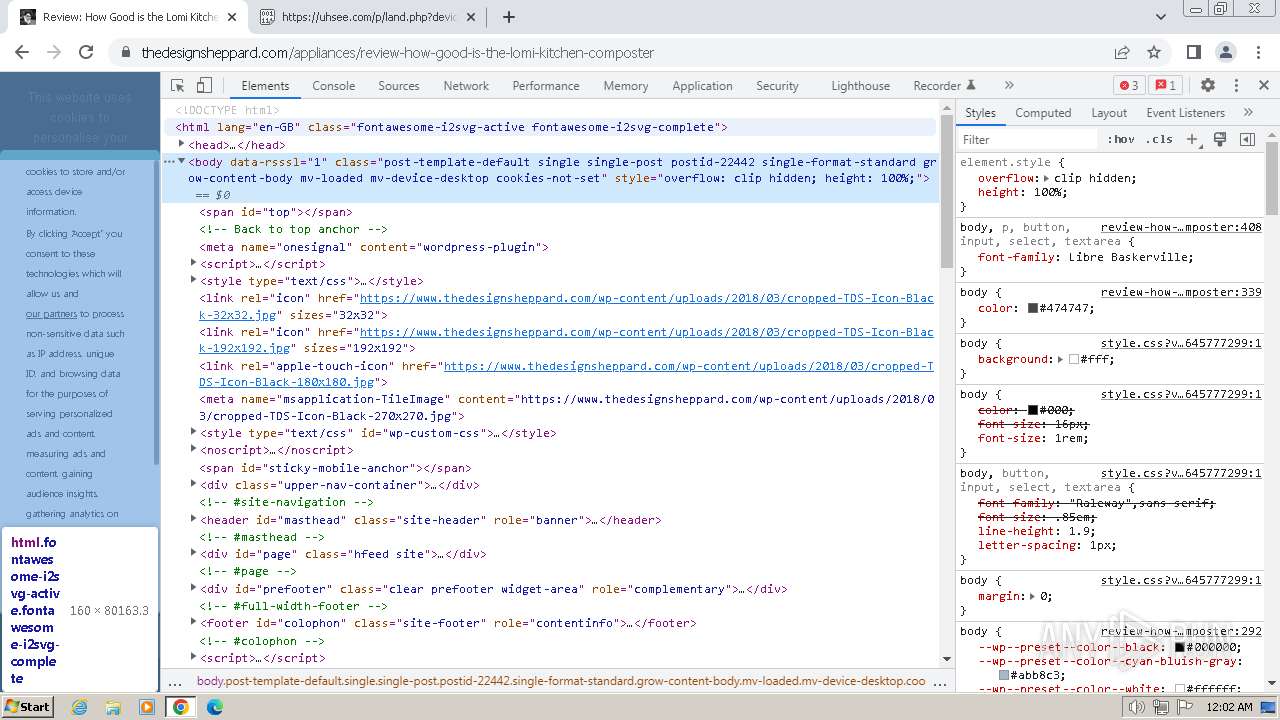Image resolution: width=1280 pixels, height=720 pixels.
Task: Open a new browser tab
Action: (x=509, y=17)
